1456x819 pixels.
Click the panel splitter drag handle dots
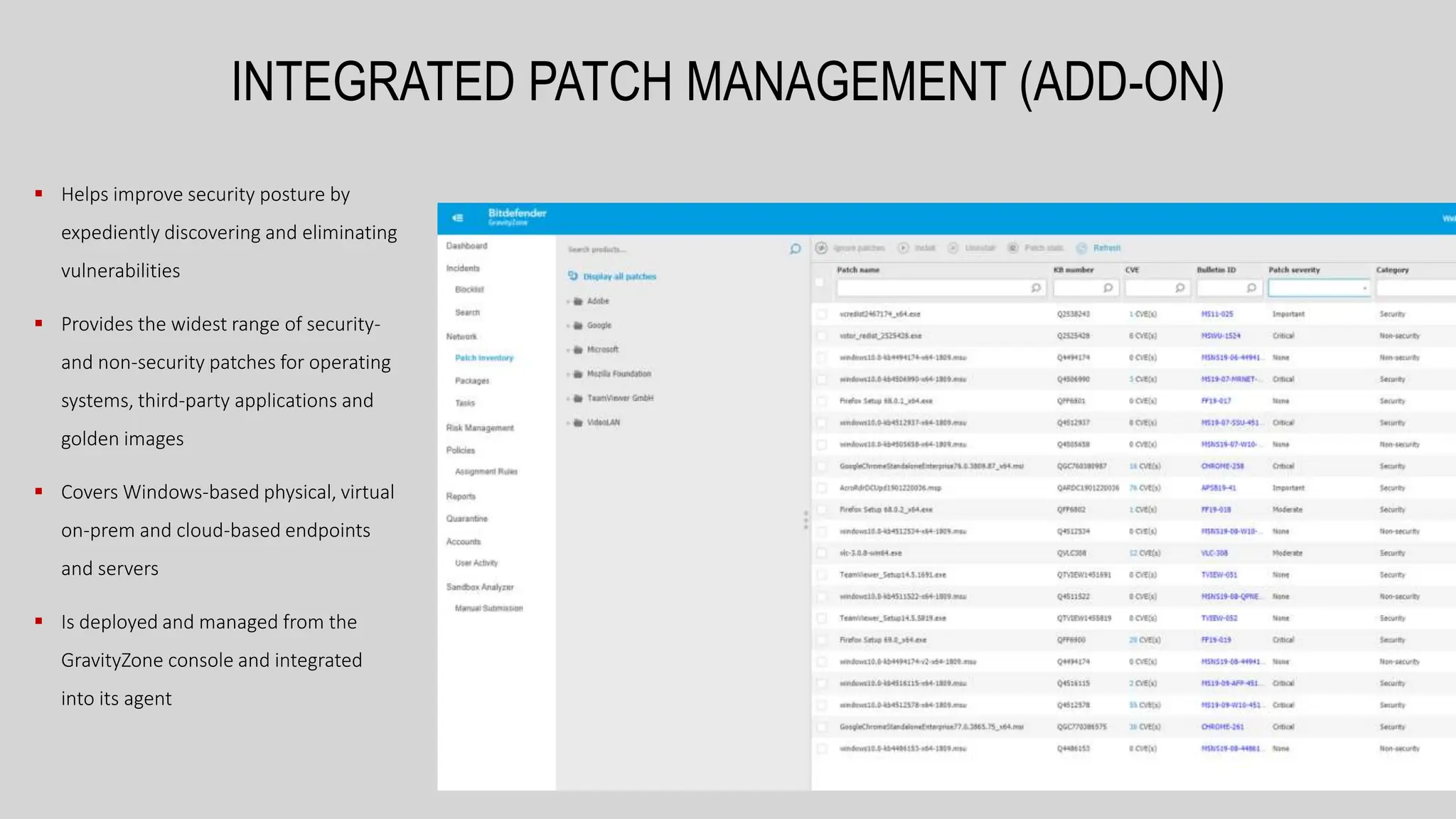tap(805, 520)
